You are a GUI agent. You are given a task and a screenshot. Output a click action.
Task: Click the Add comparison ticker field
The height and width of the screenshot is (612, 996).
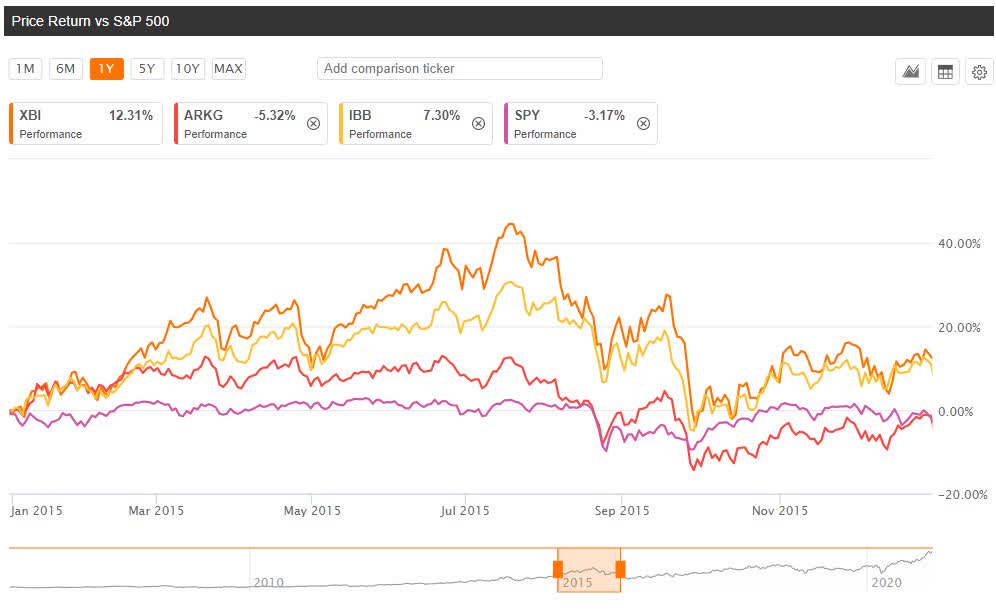[x=459, y=69]
